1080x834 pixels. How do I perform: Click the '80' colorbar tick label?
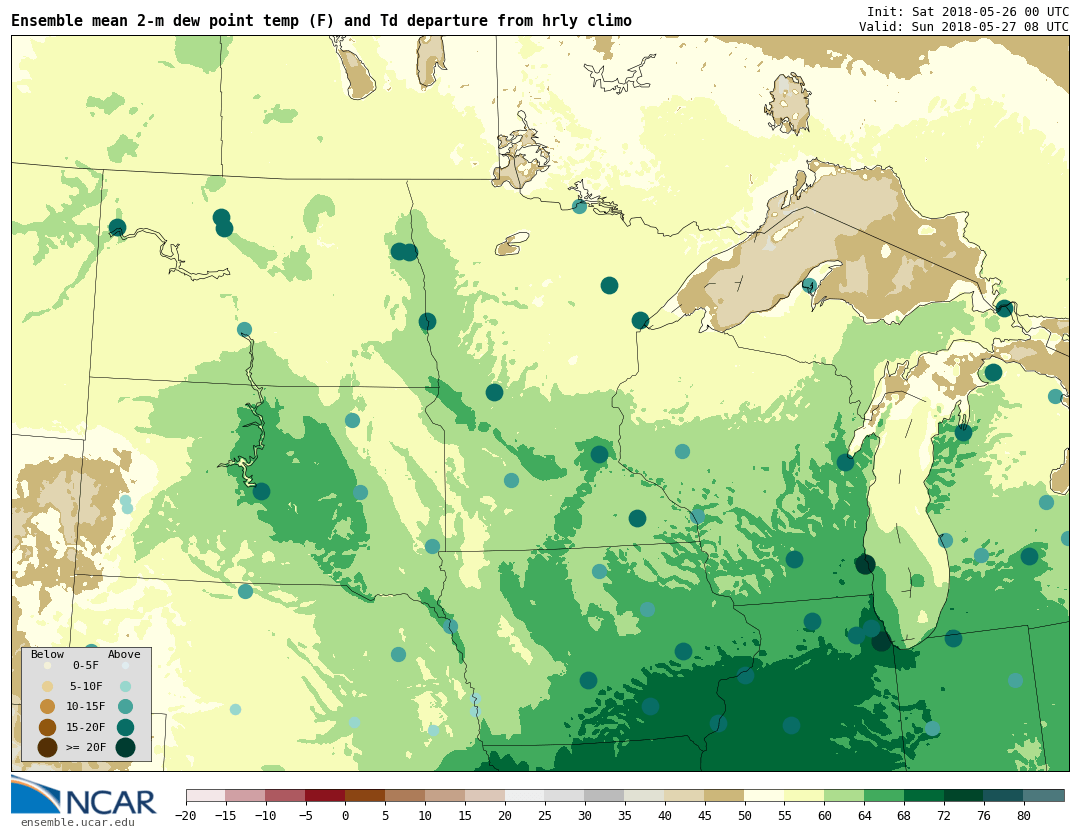click(1024, 815)
